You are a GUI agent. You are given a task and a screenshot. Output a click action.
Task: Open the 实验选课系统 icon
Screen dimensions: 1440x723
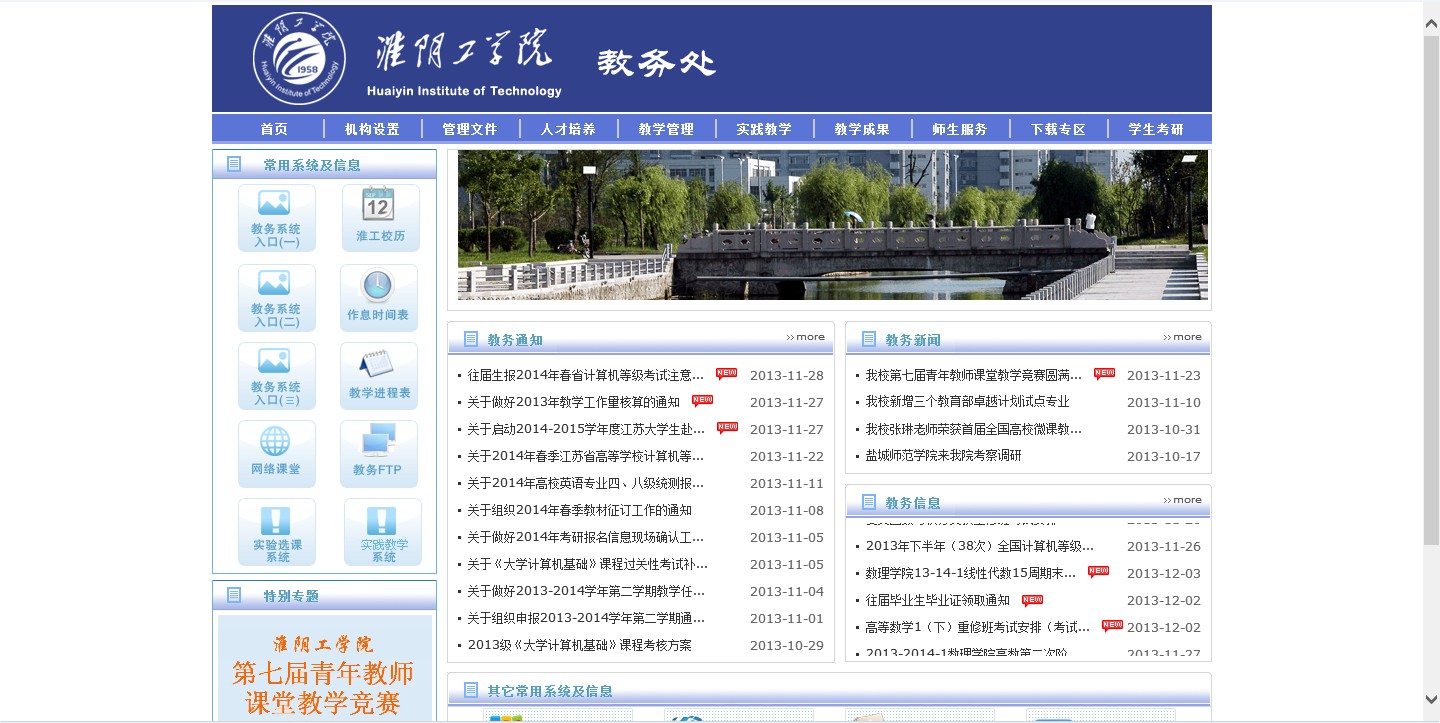(276, 532)
